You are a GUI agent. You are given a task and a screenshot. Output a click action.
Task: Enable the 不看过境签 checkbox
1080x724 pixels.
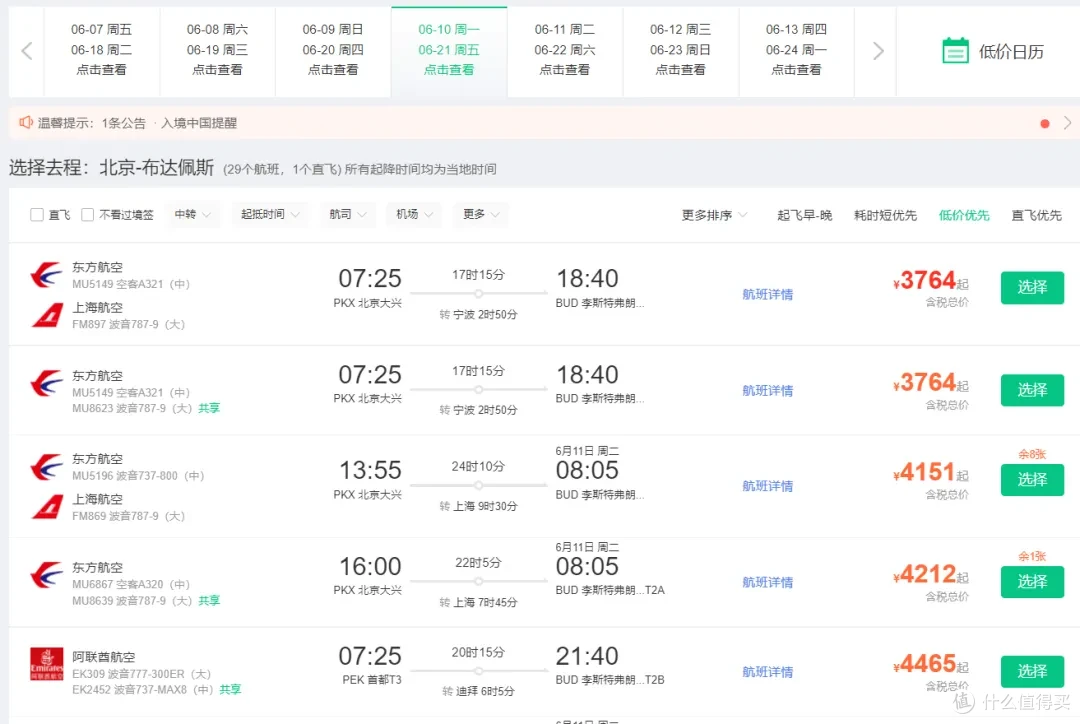coord(87,215)
